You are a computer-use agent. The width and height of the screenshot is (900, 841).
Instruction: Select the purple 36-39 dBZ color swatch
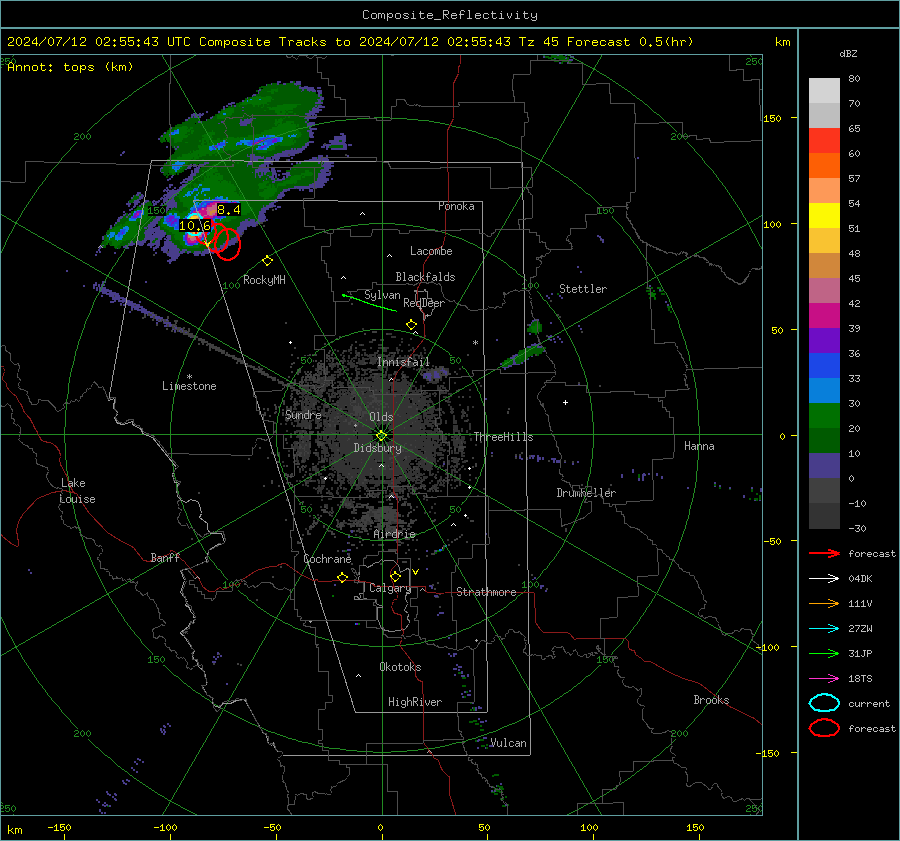[824, 340]
